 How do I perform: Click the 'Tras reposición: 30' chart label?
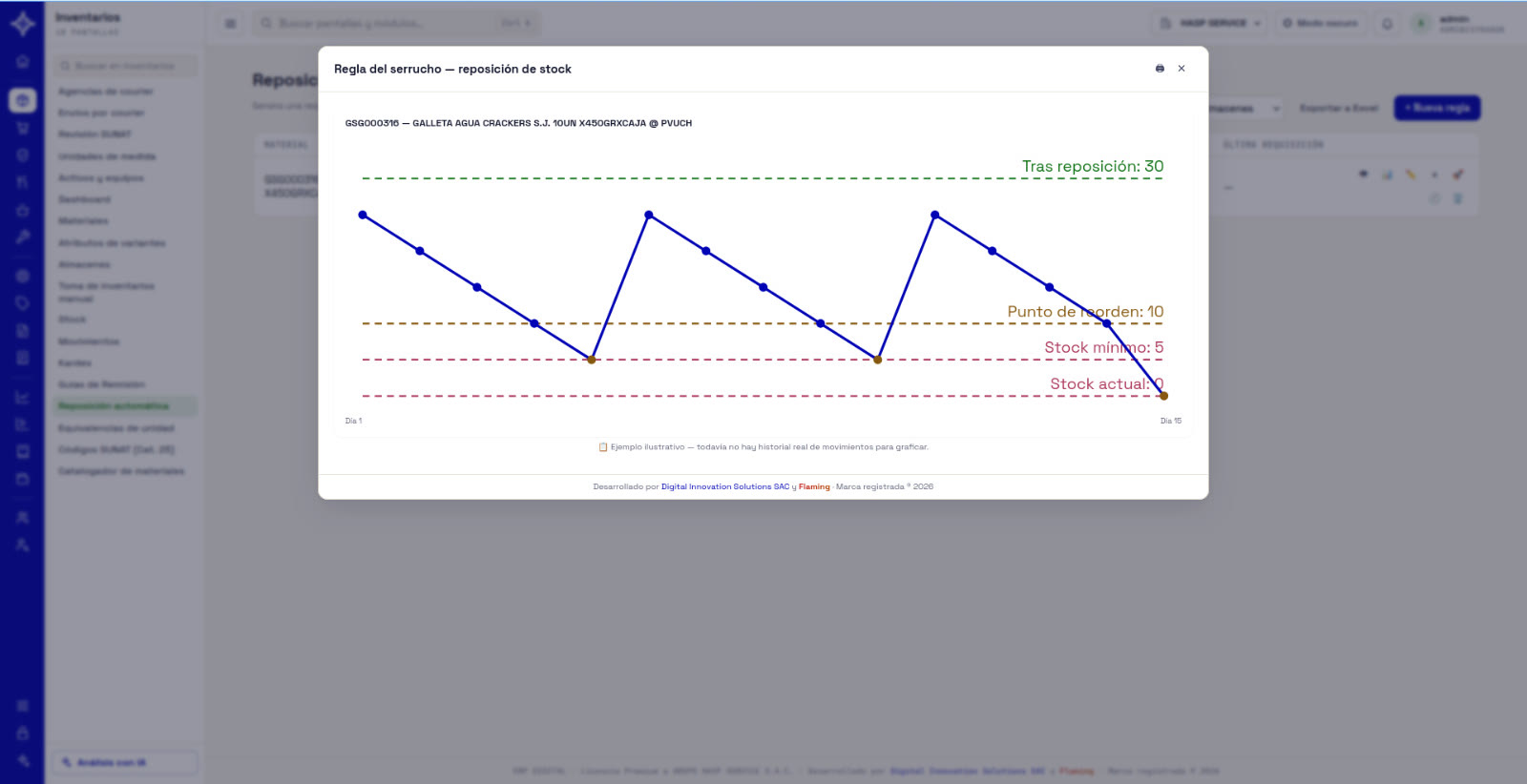point(1093,166)
